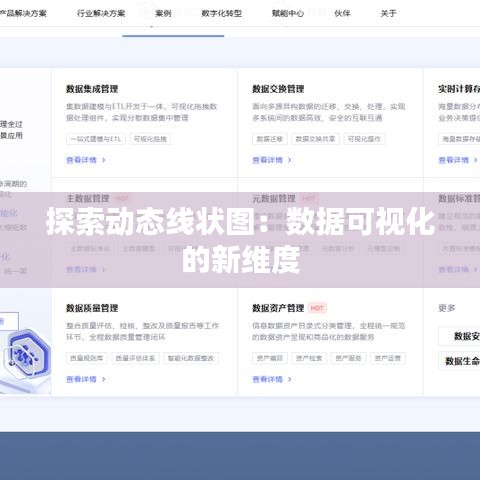Image resolution: width=480 pixels, height=480 pixels.
Task: Open the 数据生命 item under 更多
Action: (459, 361)
